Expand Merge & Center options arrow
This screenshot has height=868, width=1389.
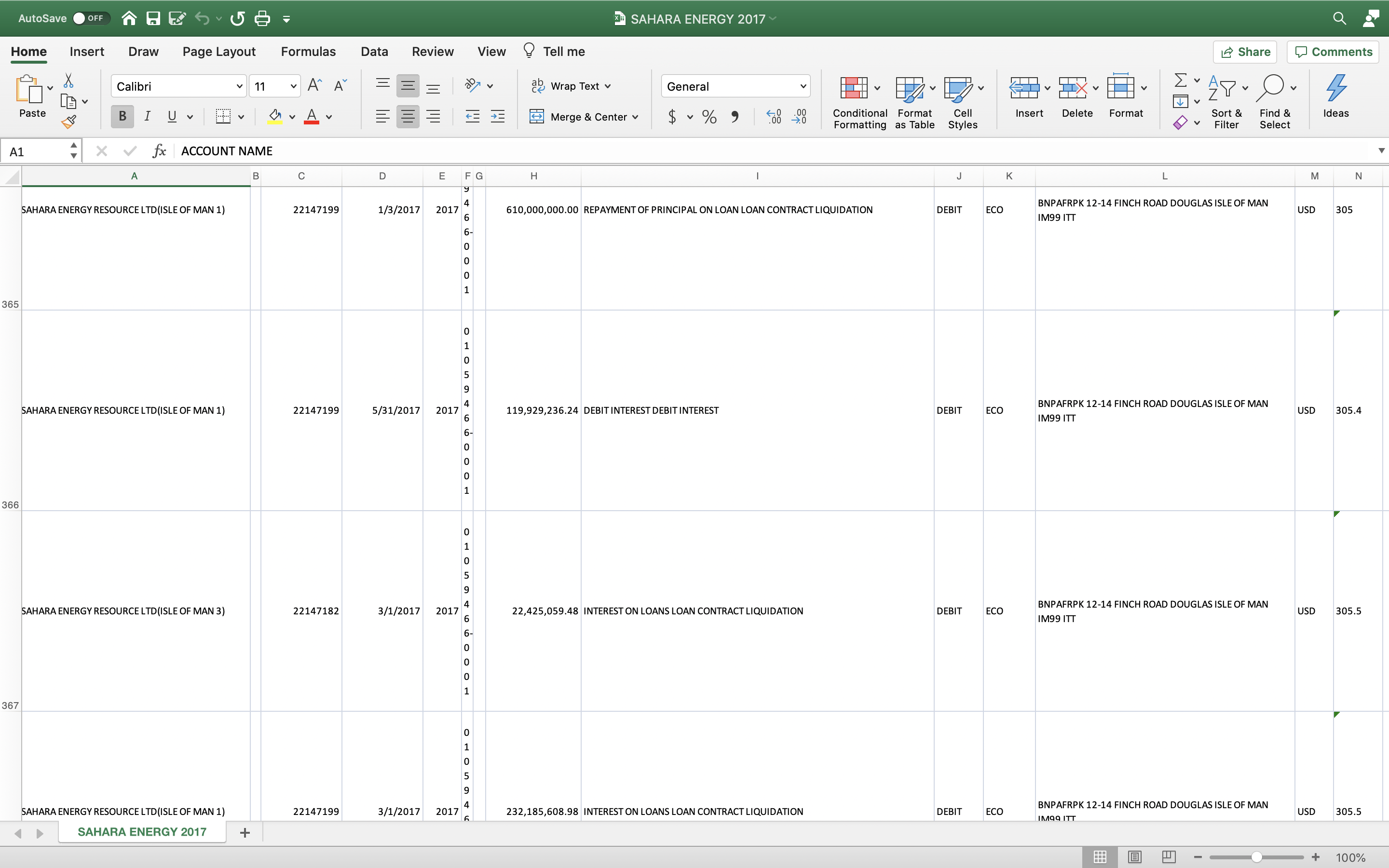(x=635, y=117)
